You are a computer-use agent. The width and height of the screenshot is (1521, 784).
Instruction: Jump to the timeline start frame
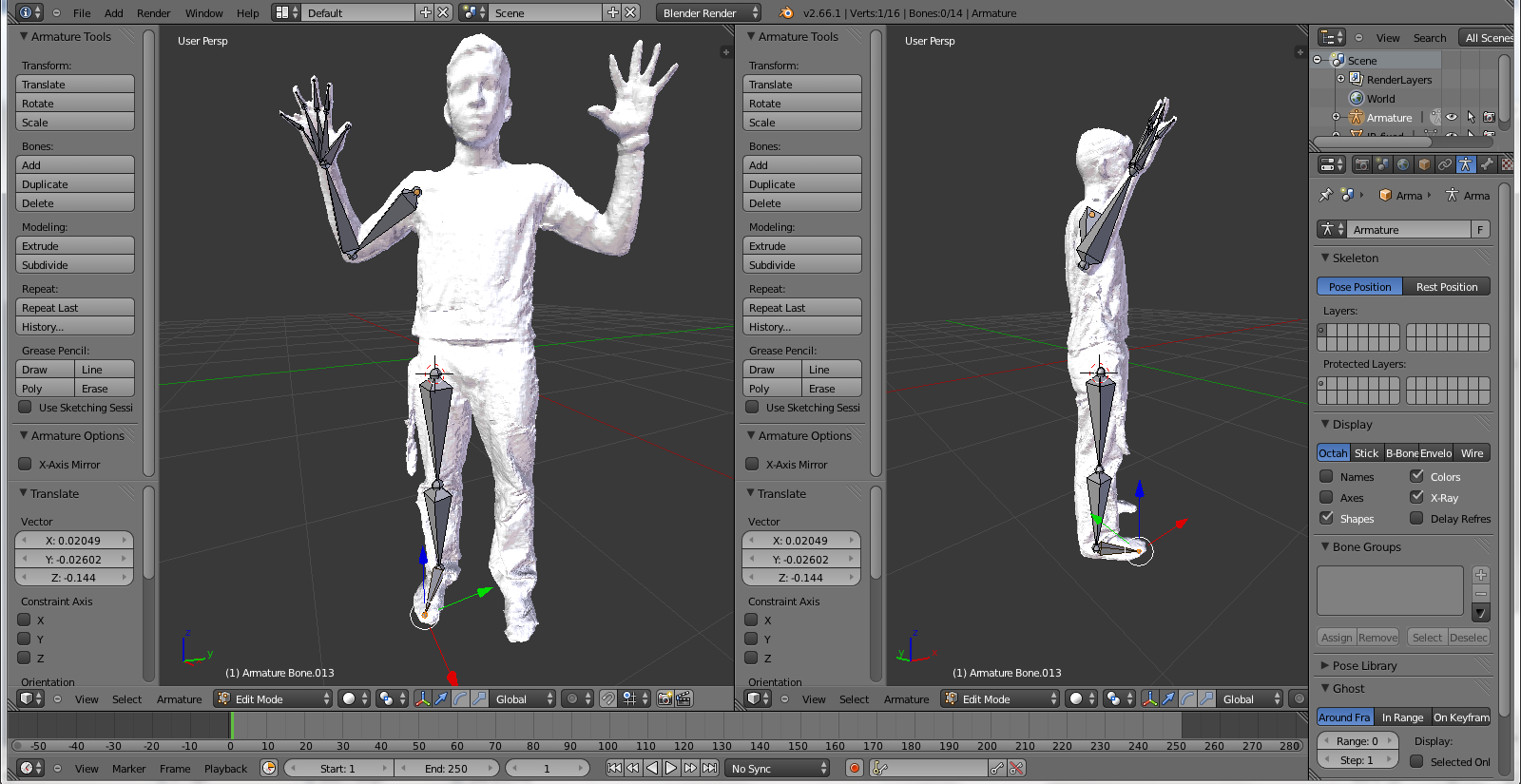614,768
